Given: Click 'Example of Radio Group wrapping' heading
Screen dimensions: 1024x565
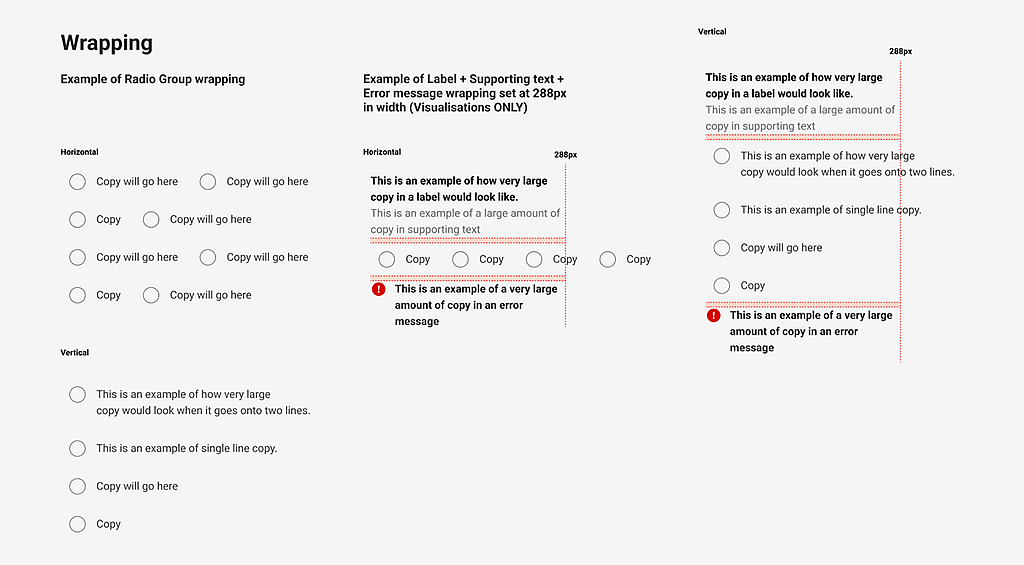Looking at the screenshot, I should (x=152, y=79).
